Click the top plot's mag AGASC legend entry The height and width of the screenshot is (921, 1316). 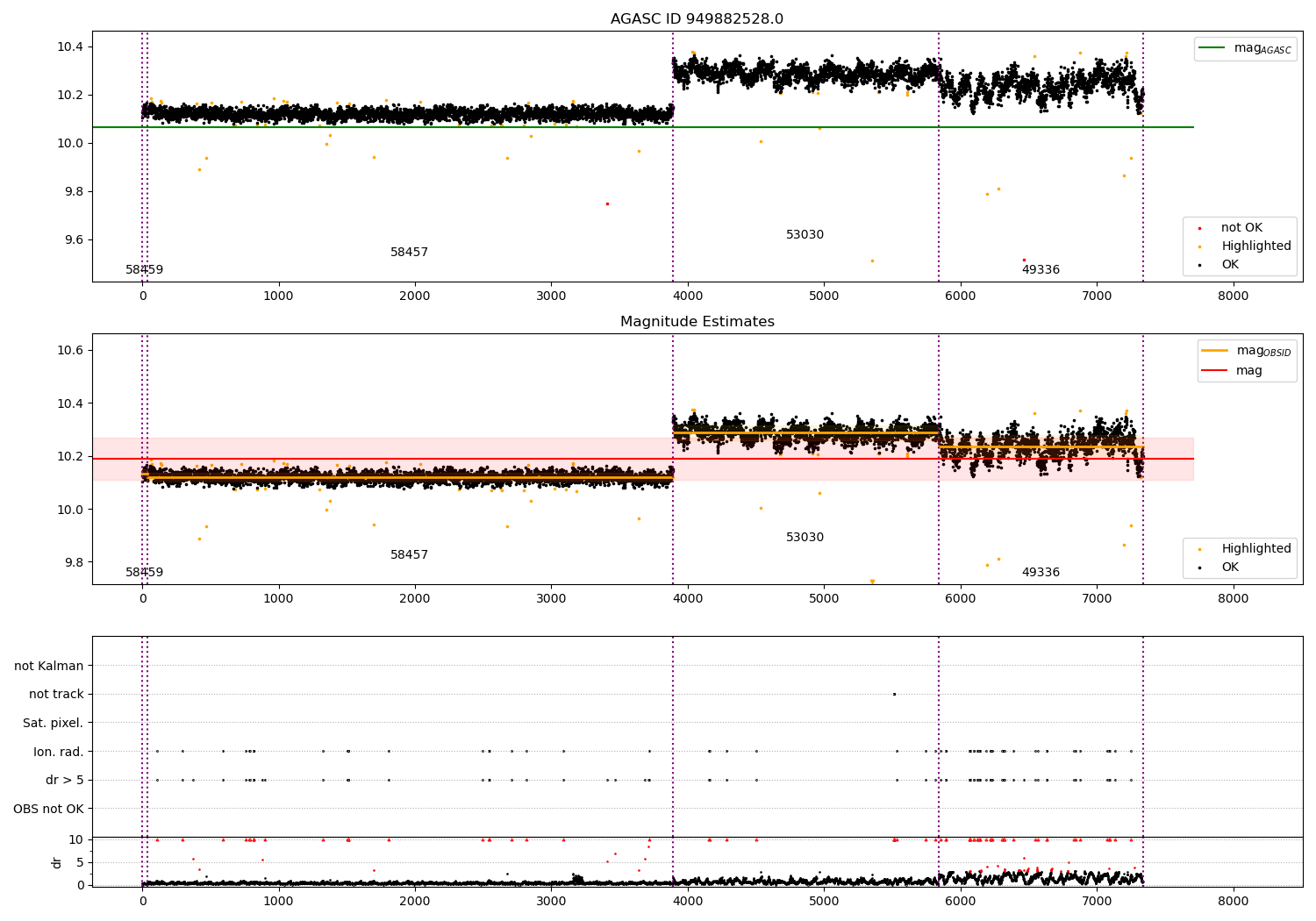coord(1246,48)
